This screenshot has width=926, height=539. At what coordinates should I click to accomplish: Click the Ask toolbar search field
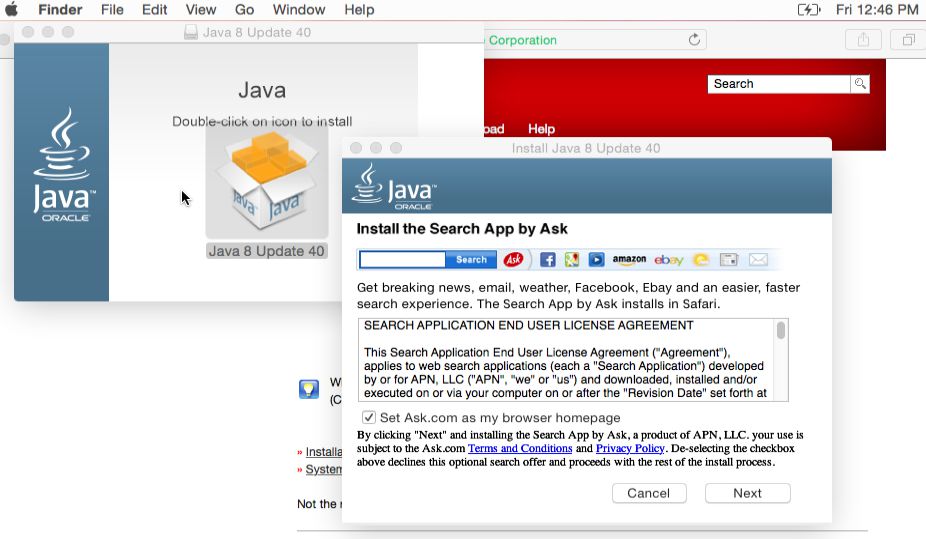tap(402, 259)
